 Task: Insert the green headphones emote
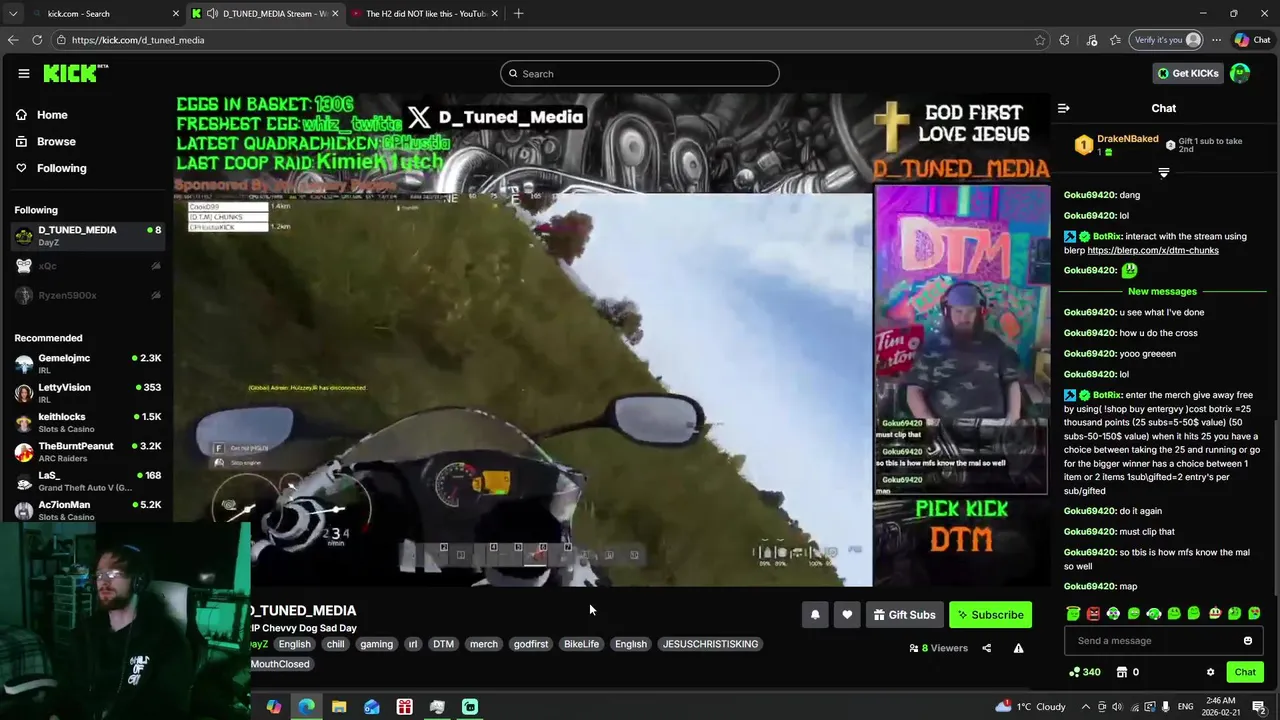1153,613
